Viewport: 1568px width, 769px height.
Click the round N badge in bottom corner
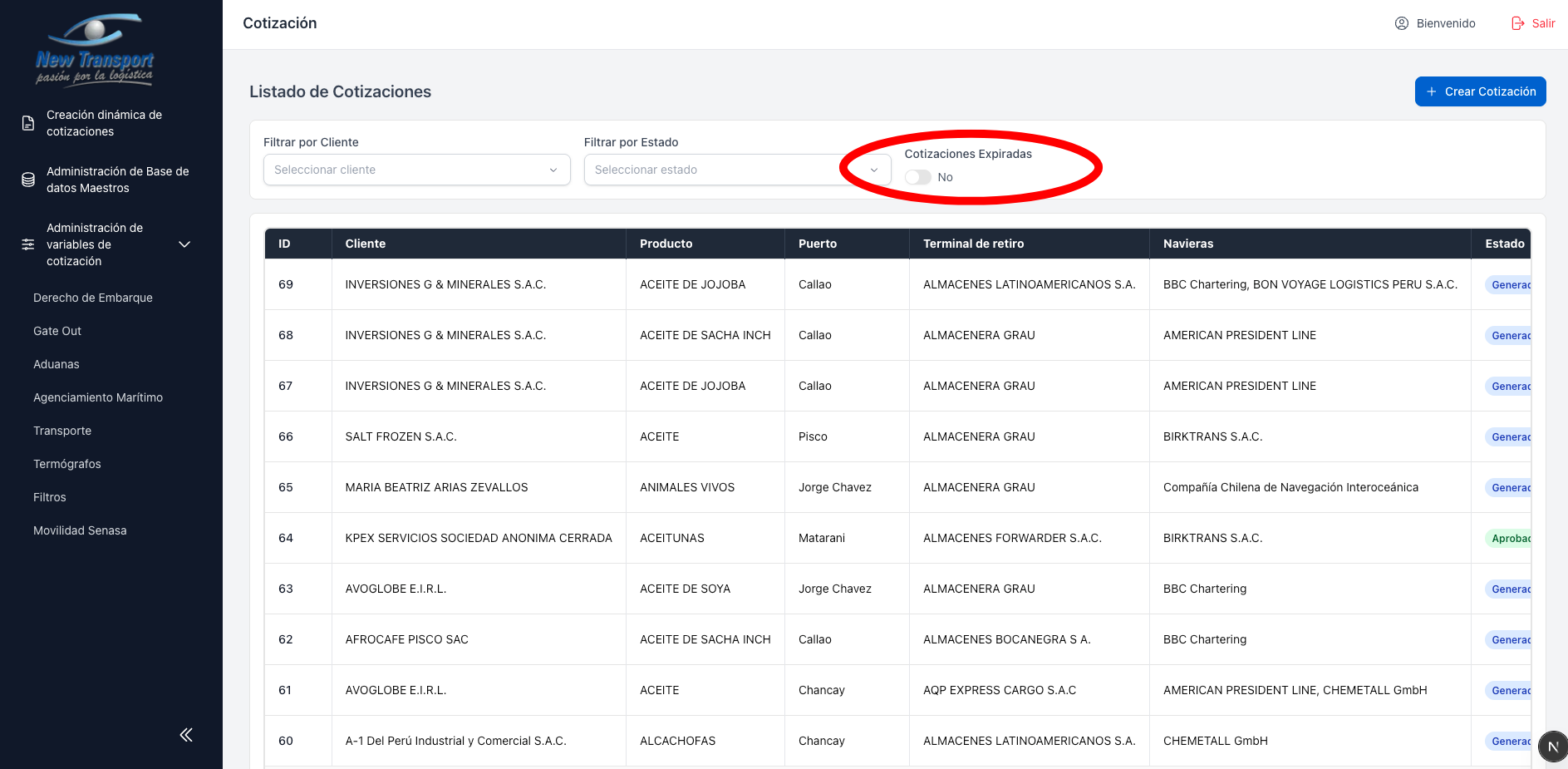(x=1551, y=746)
